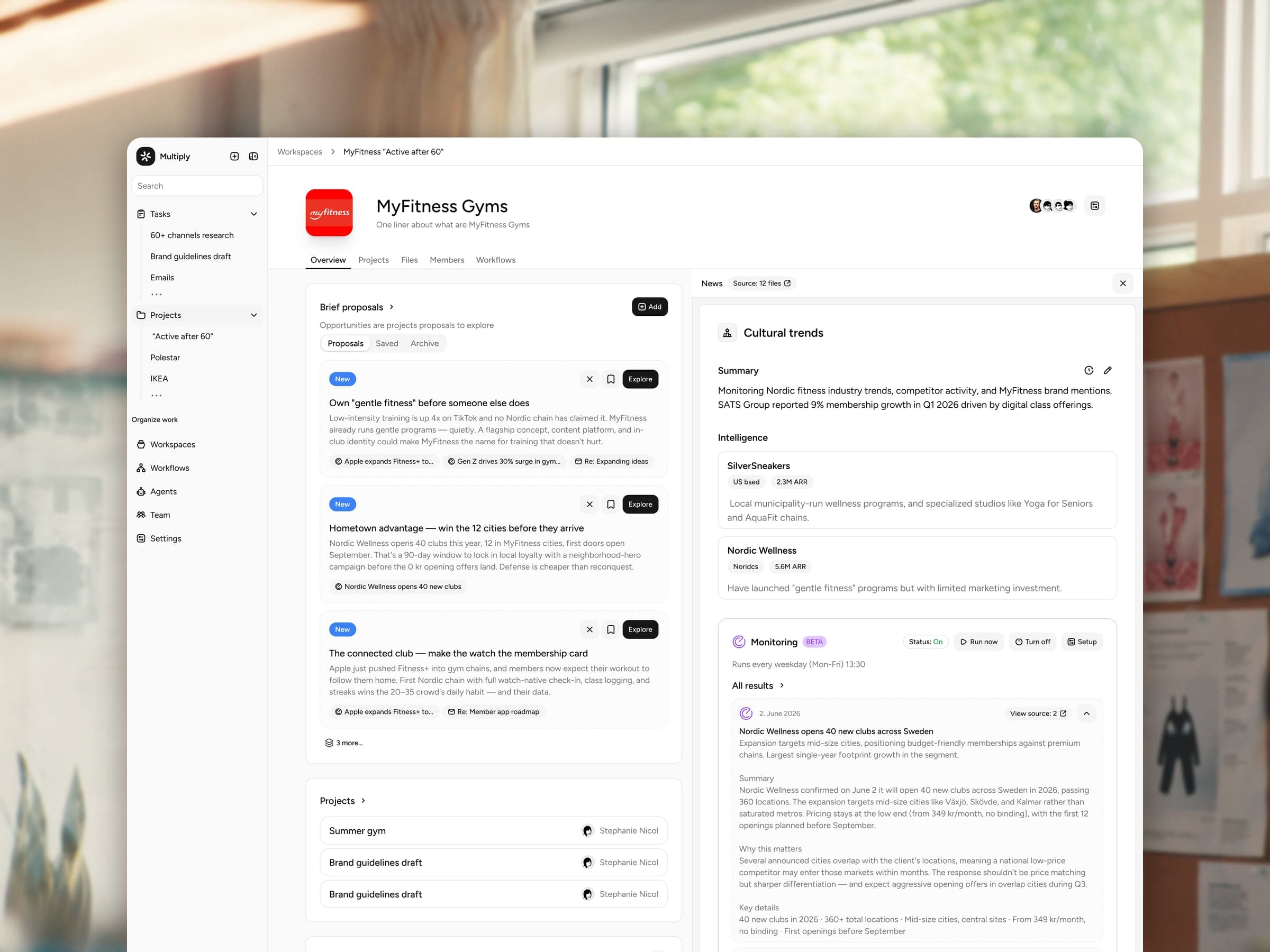Viewport: 1270px width, 952px height.
Task: Click the Add button in Brief proposals
Action: [649, 307]
